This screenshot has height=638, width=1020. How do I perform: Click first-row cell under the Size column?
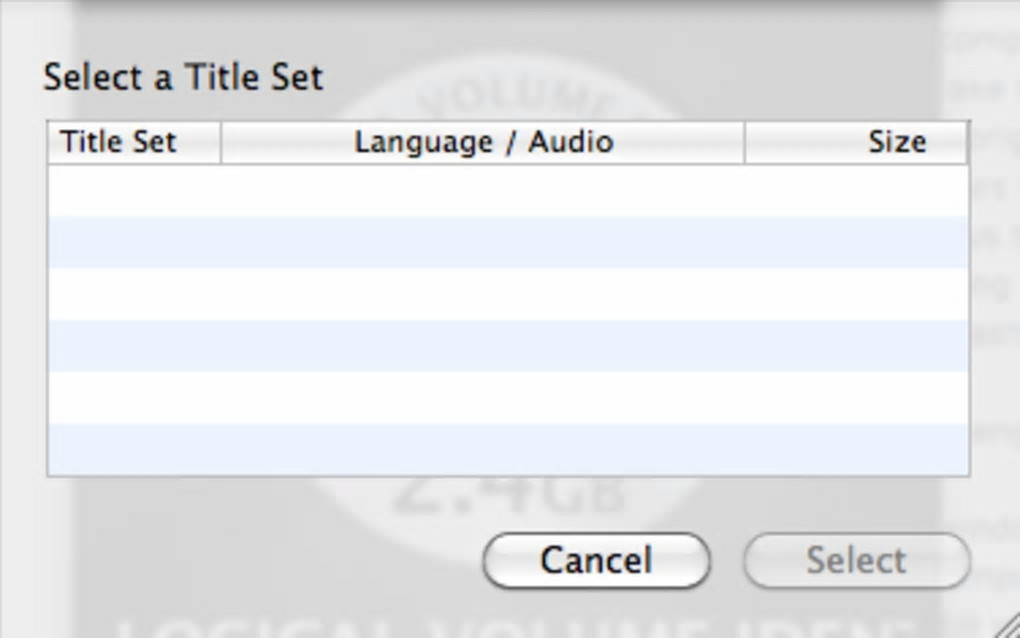point(856,191)
